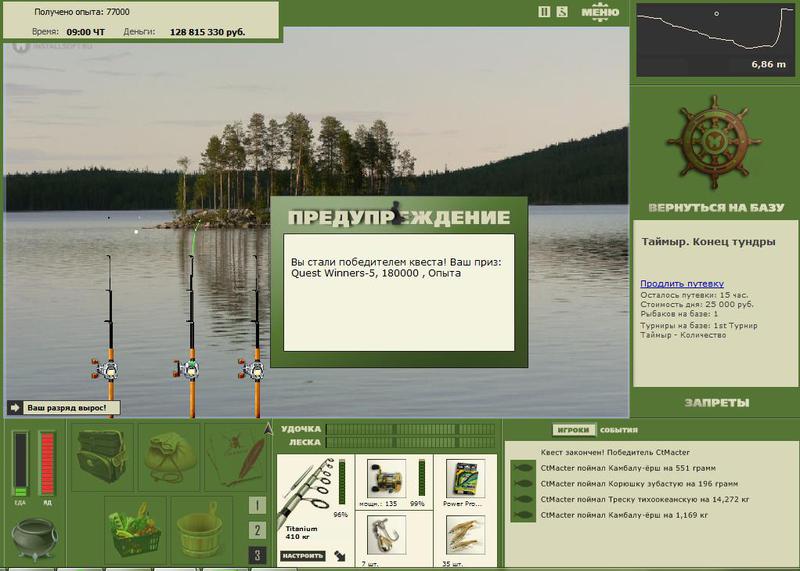Pause the game with the pause icon
This screenshot has width=800, height=571.
click(x=544, y=12)
